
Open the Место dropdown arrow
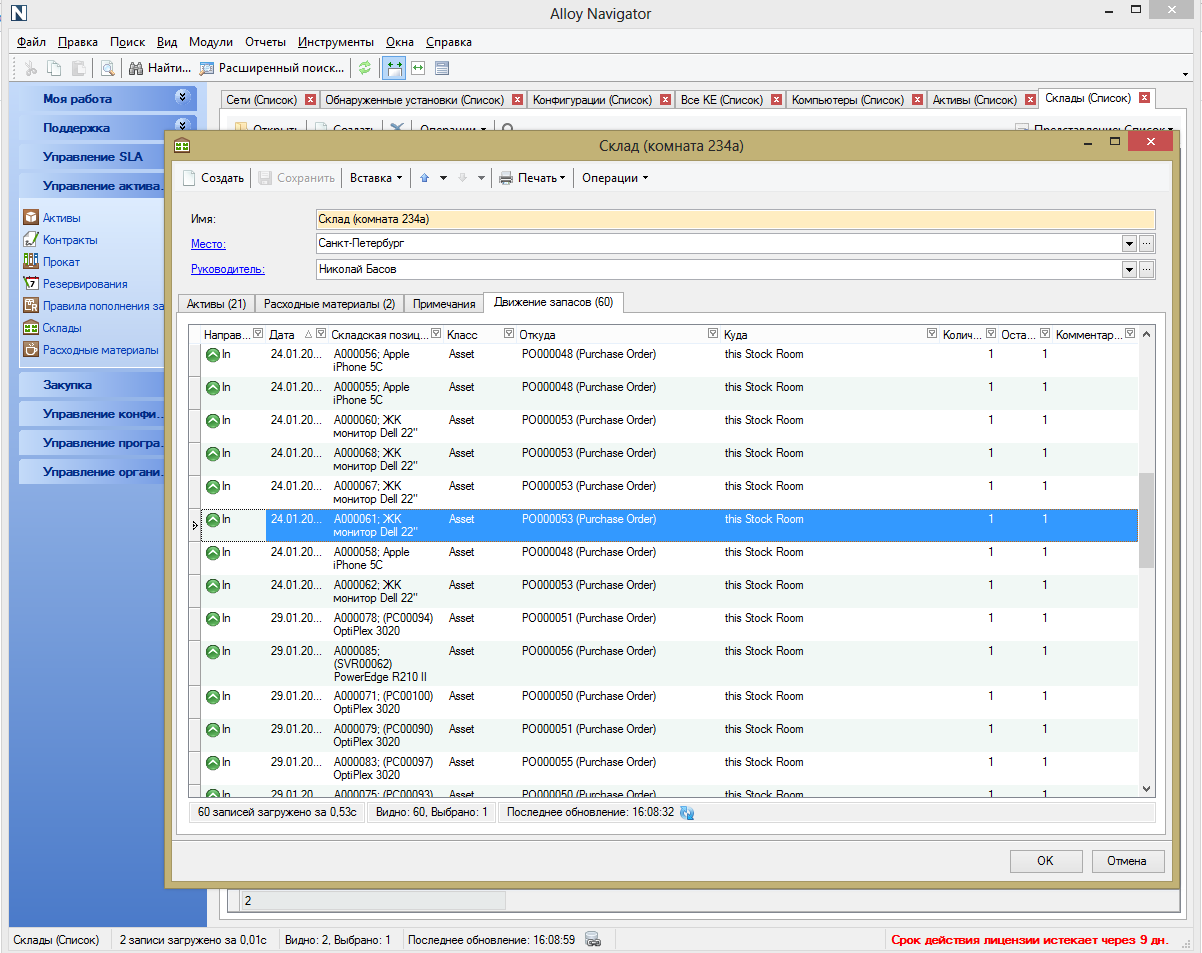pos(1129,243)
